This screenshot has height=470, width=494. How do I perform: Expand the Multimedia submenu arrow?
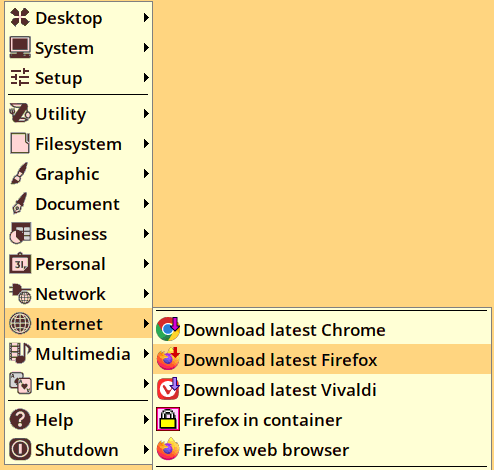pos(146,353)
